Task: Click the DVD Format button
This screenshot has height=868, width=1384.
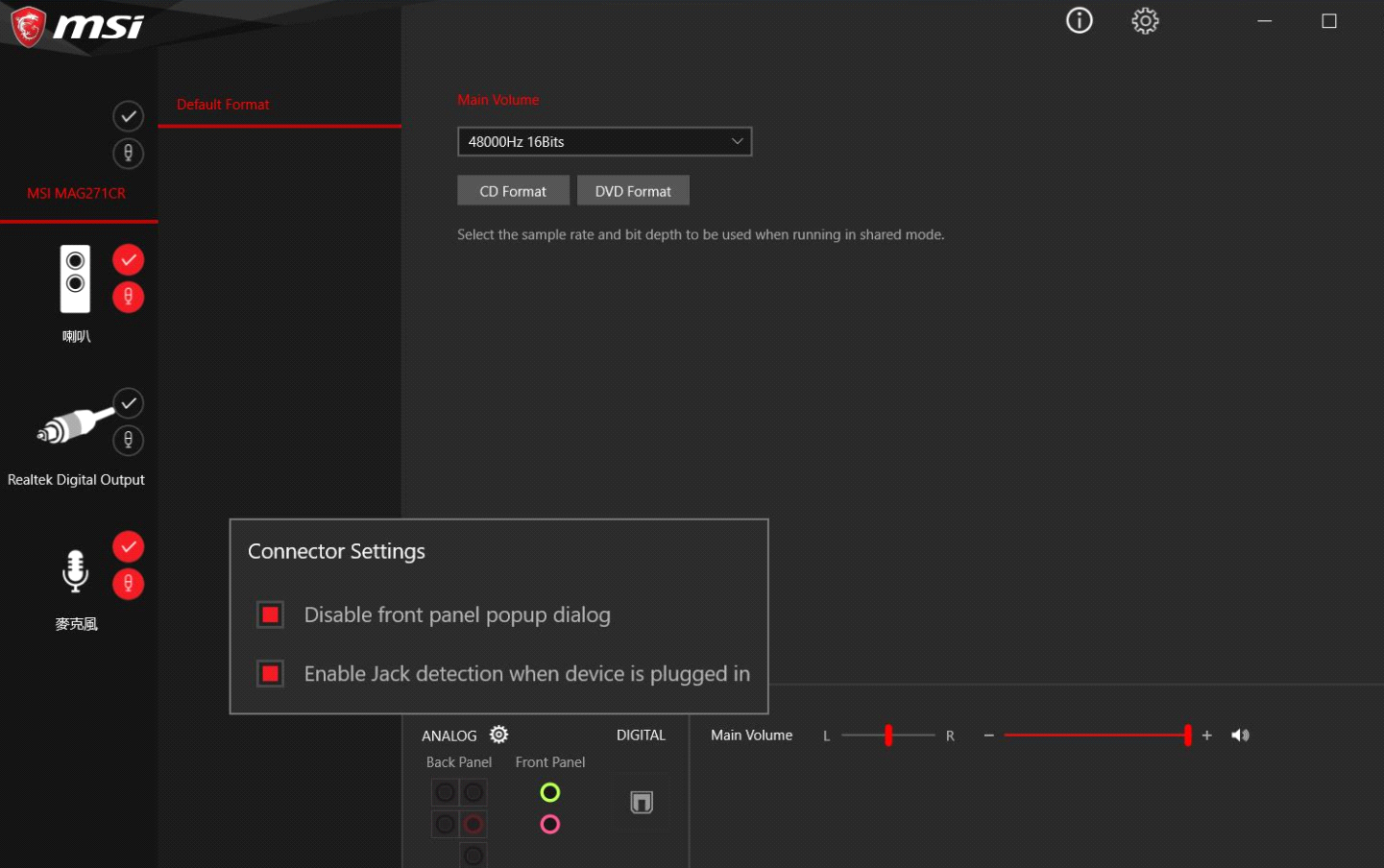Action: pyautogui.click(x=633, y=191)
